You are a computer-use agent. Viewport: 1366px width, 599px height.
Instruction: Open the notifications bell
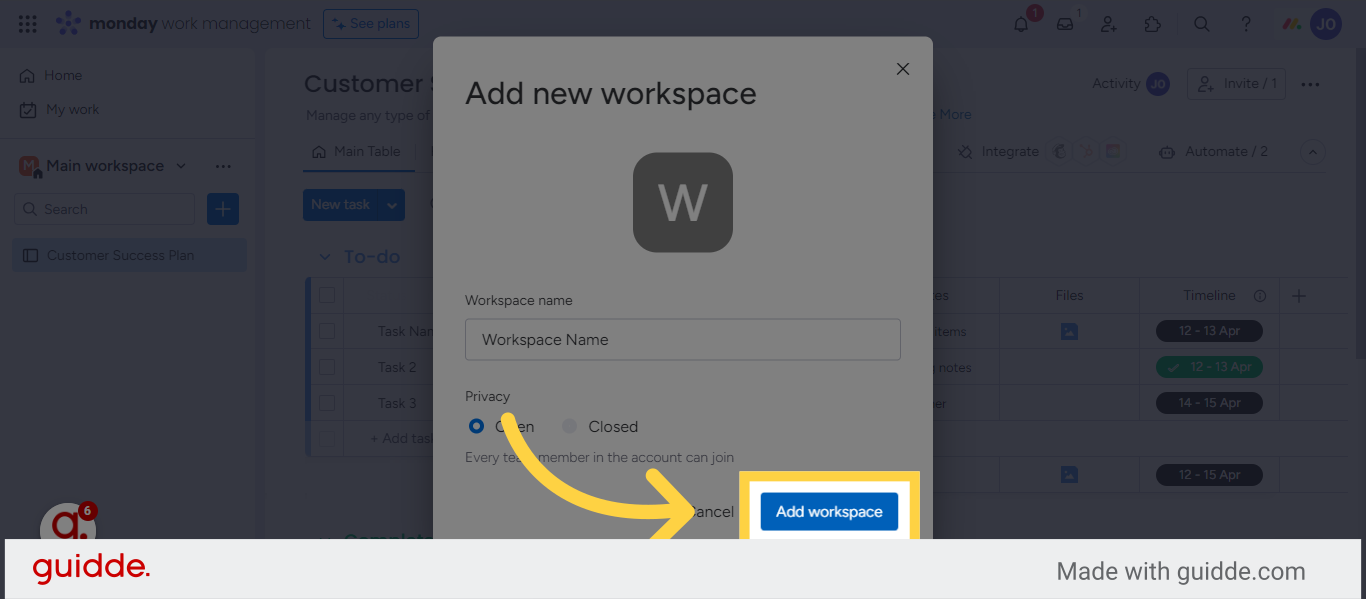tap(1019, 23)
